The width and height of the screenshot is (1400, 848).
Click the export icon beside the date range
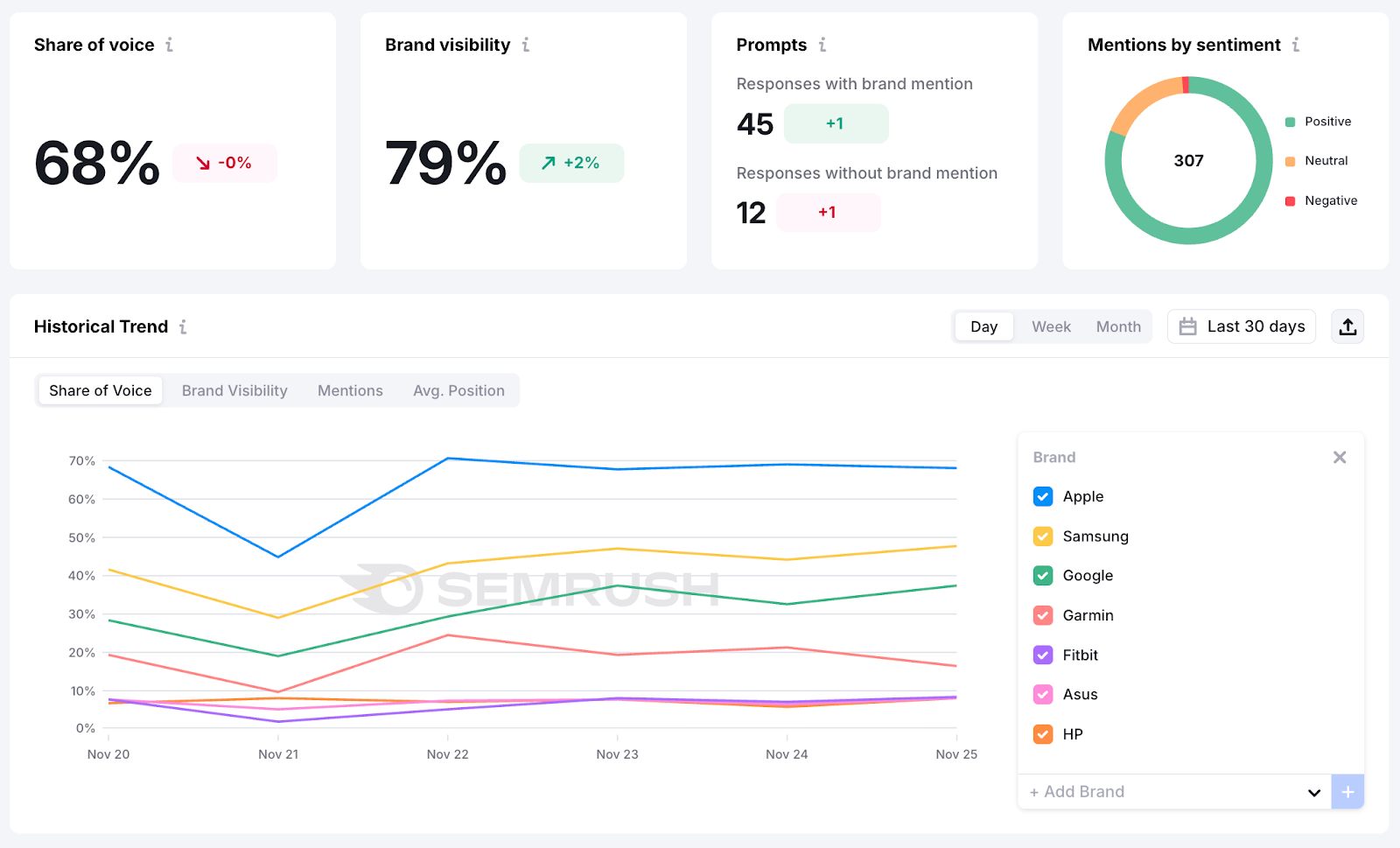pyautogui.click(x=1347, y=326)
